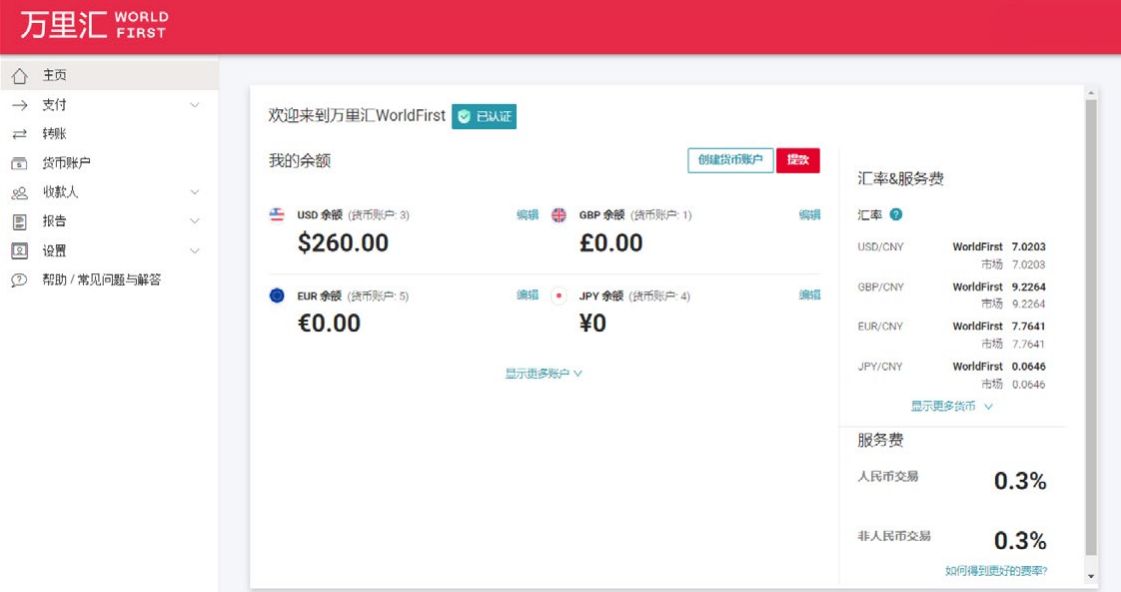Open the 设置 menu item
The image size is (1121, 592).
(109, 251)
